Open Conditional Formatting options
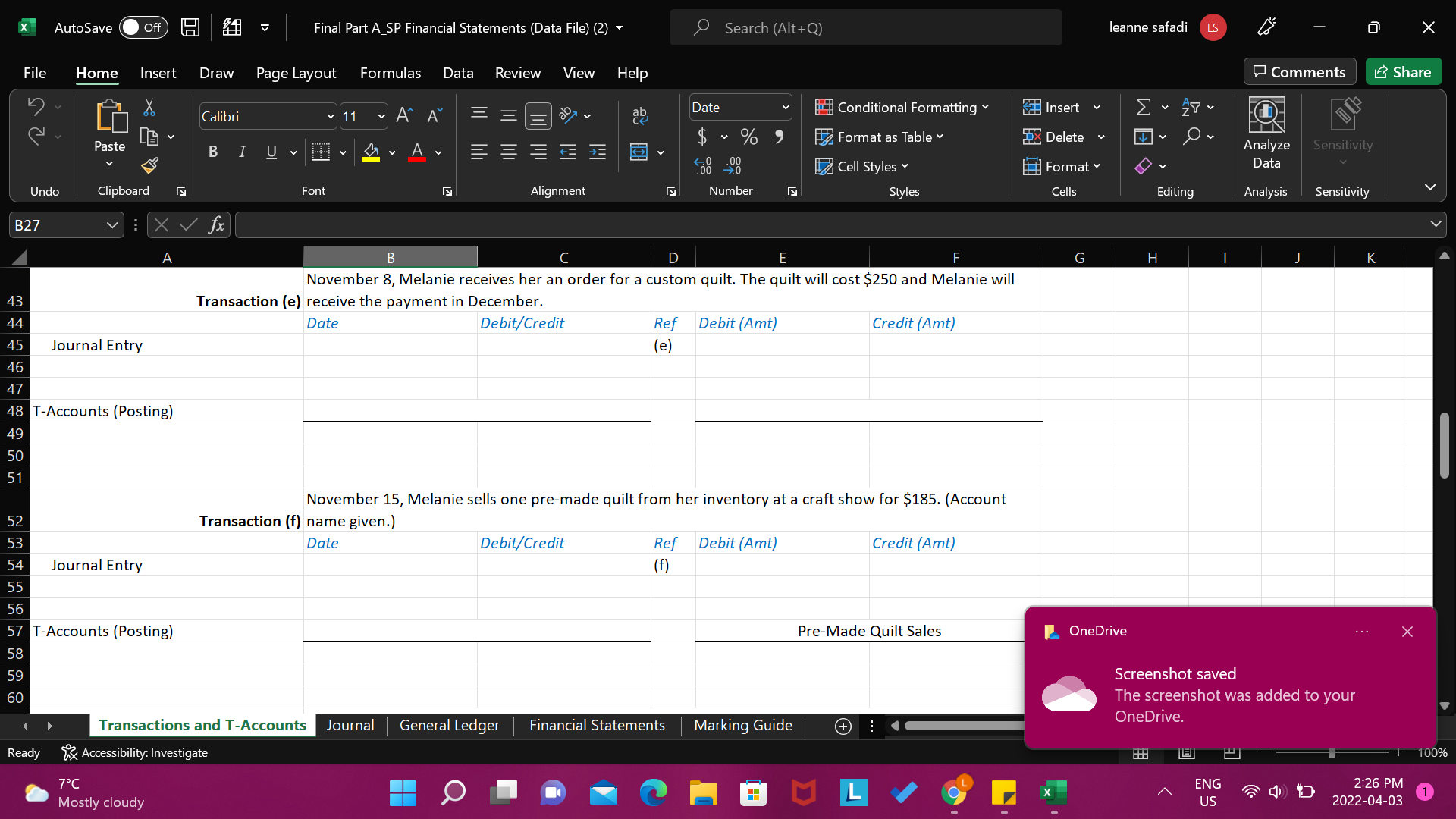This screenshot has width=1456, height=819. [x=901, y=107]
